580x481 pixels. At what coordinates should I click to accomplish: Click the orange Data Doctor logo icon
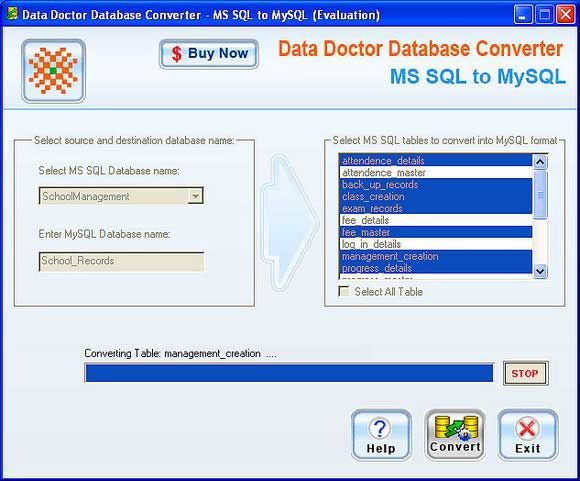tap(53, 71)
